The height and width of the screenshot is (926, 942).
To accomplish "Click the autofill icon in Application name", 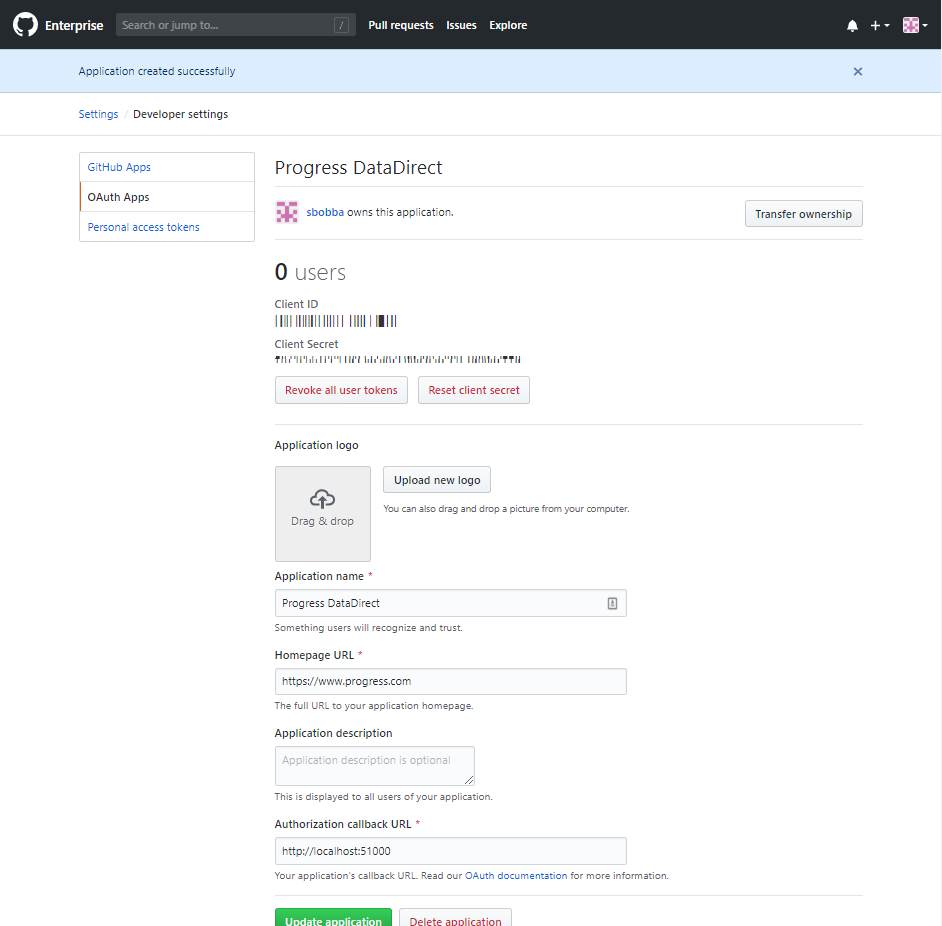I will point(612,603).
